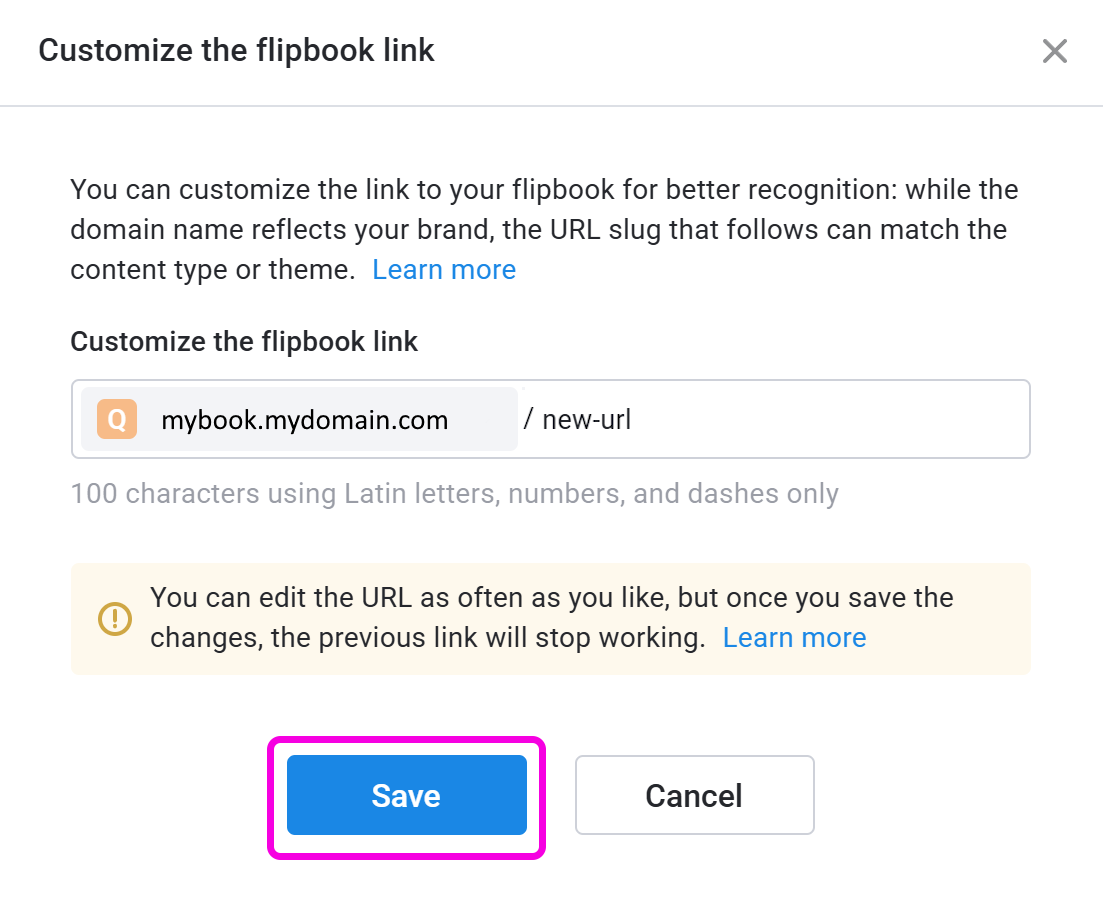Select the mybook.mydomain.com domain text

click(x=304, y=420)
